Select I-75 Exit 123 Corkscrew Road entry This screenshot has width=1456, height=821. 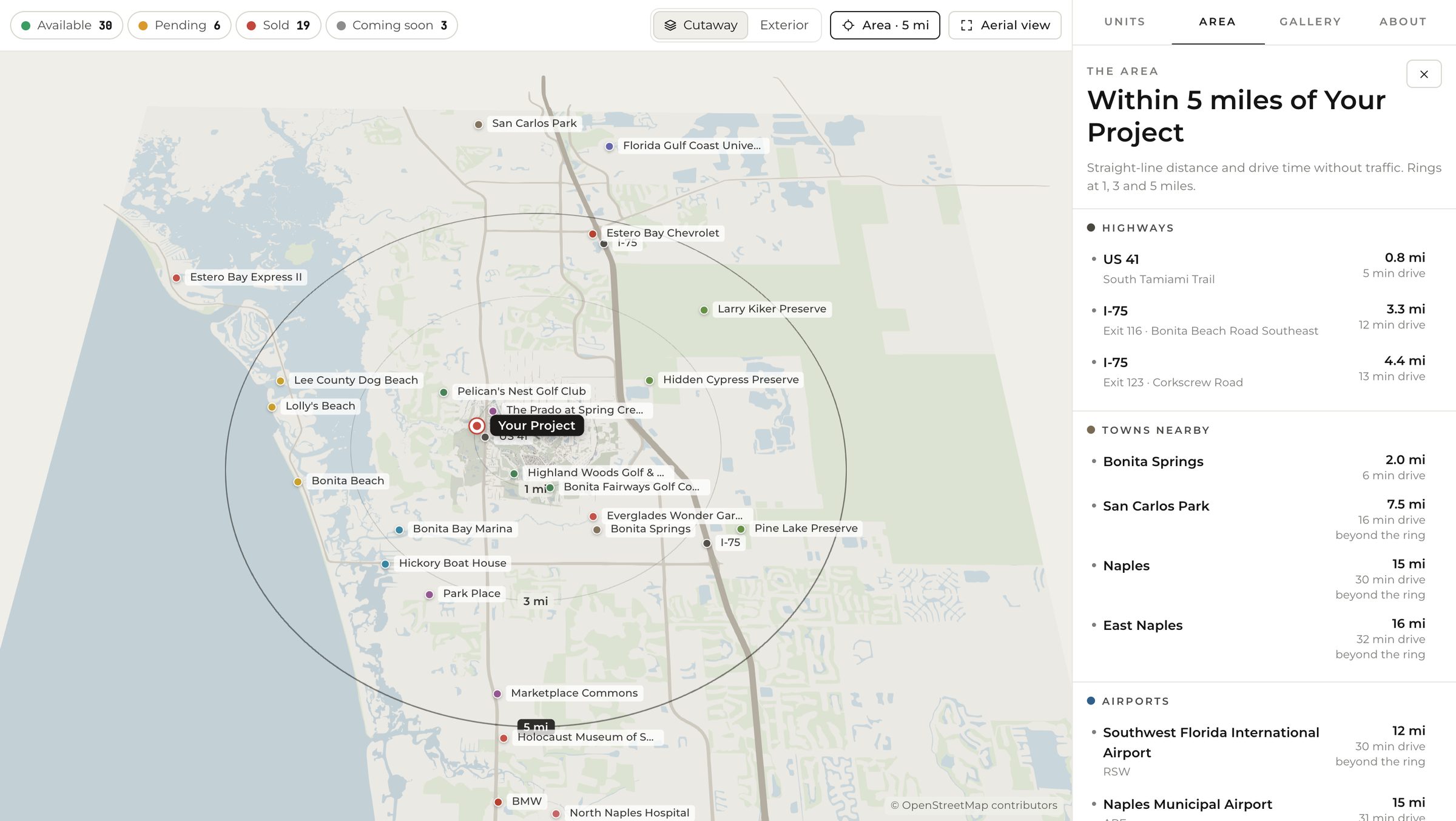(1257, 371)
